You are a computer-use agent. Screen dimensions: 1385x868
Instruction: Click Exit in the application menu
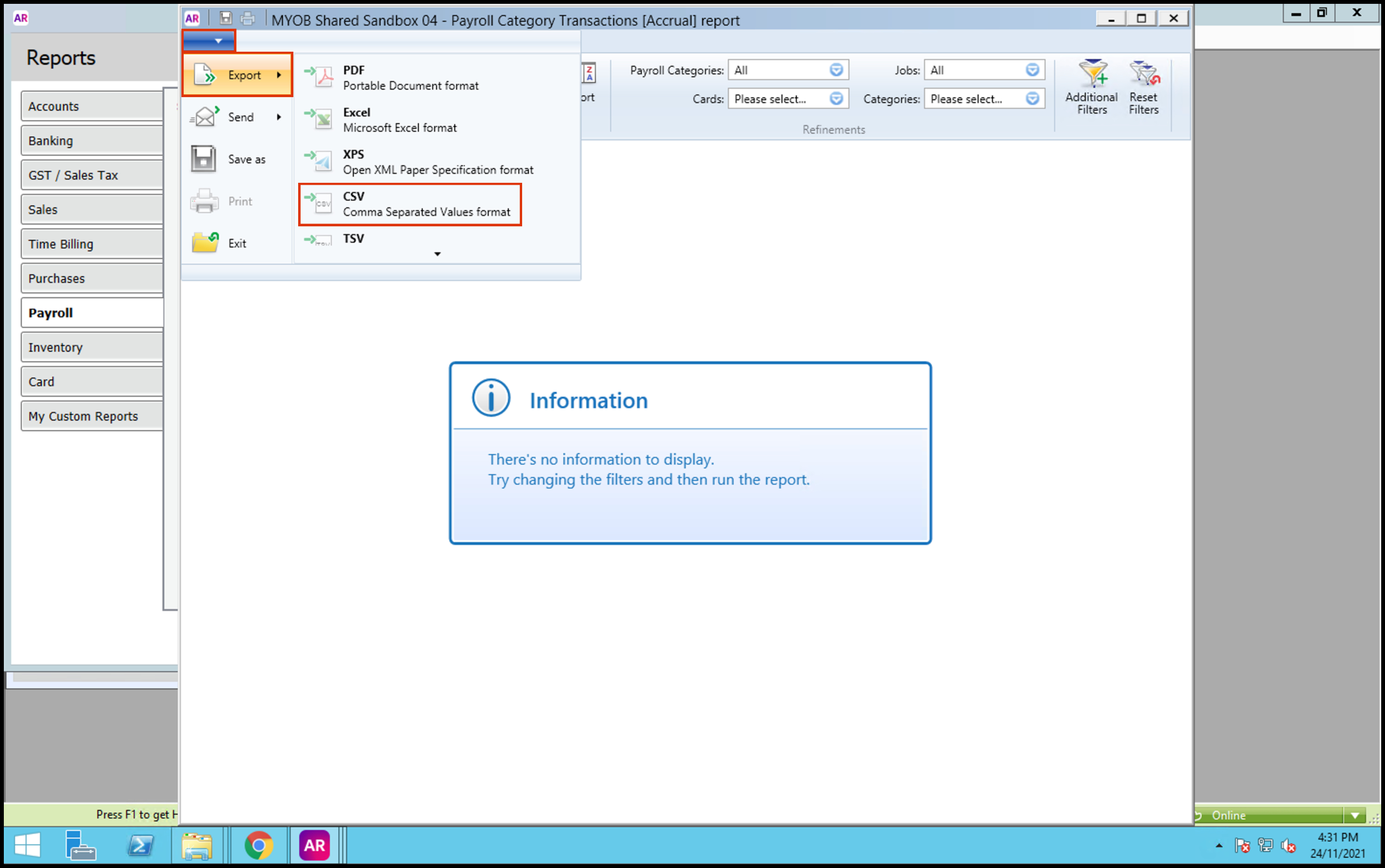(236, 244)
